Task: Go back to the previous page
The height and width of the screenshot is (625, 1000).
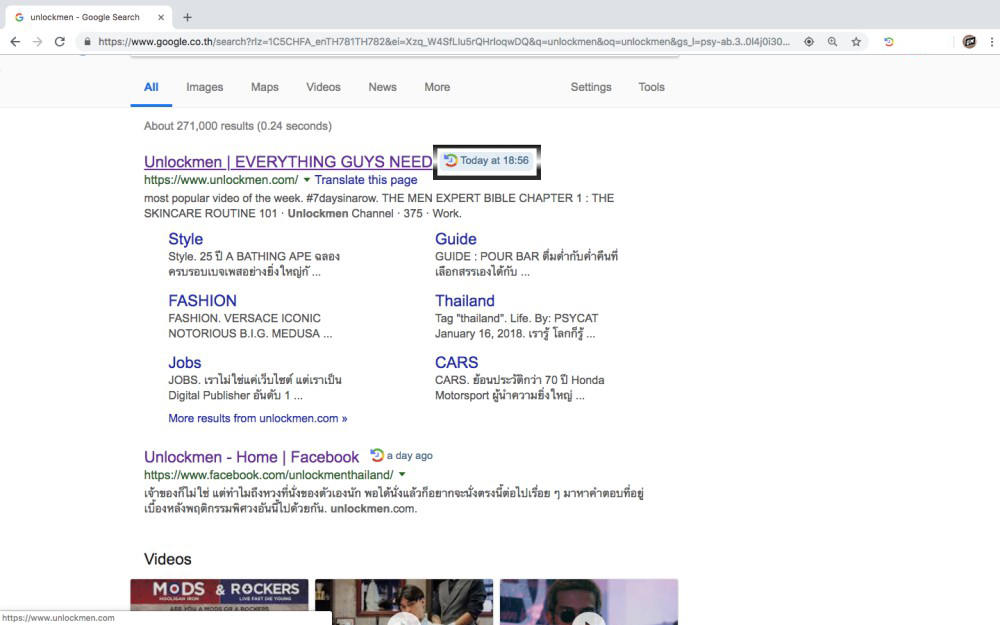Action: click(x=15, y=42)
